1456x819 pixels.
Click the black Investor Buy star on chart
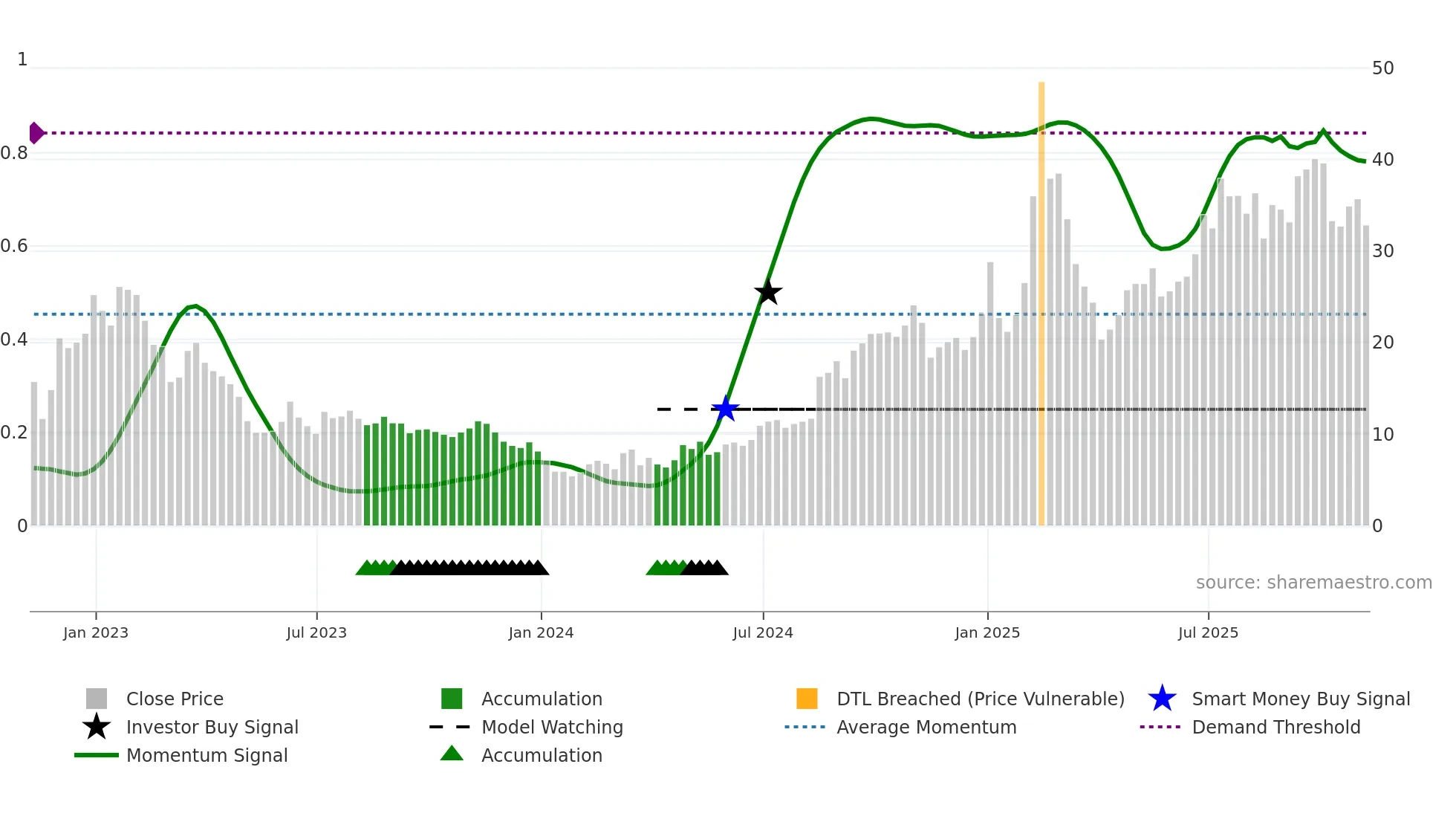[x=768, y=292]
